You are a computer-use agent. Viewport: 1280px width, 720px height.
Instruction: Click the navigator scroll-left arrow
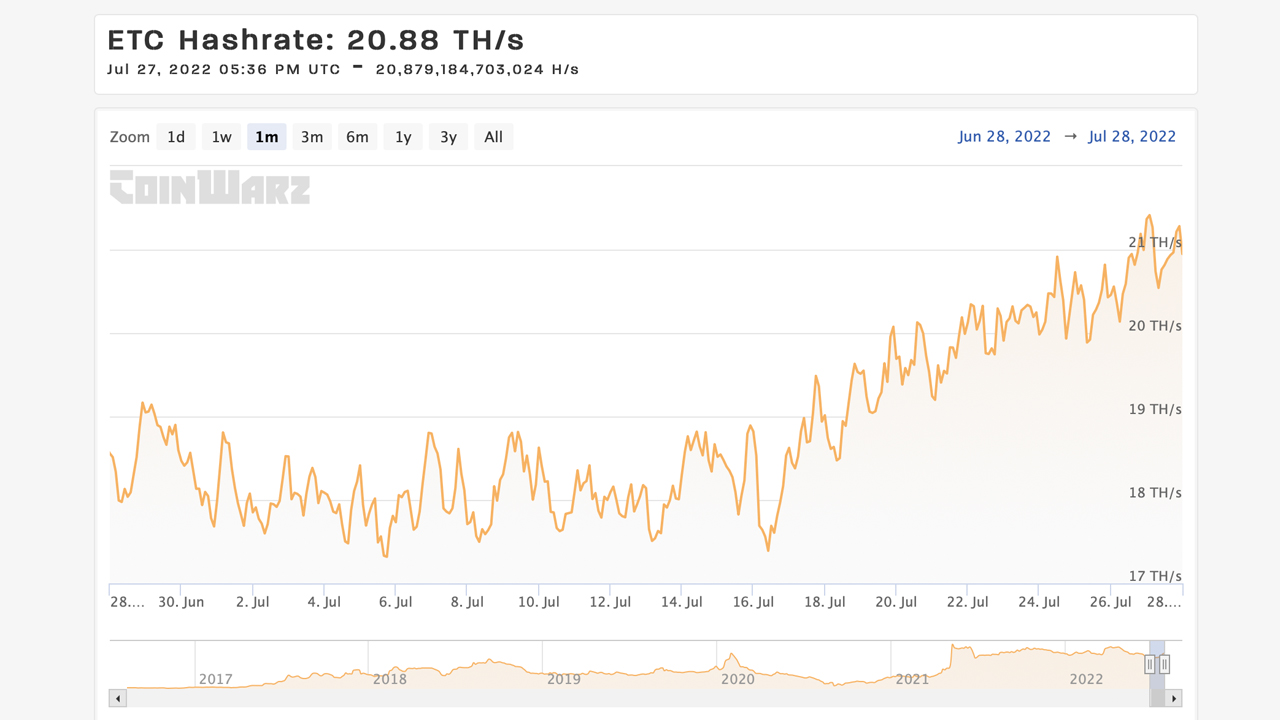tap(118, 698)
